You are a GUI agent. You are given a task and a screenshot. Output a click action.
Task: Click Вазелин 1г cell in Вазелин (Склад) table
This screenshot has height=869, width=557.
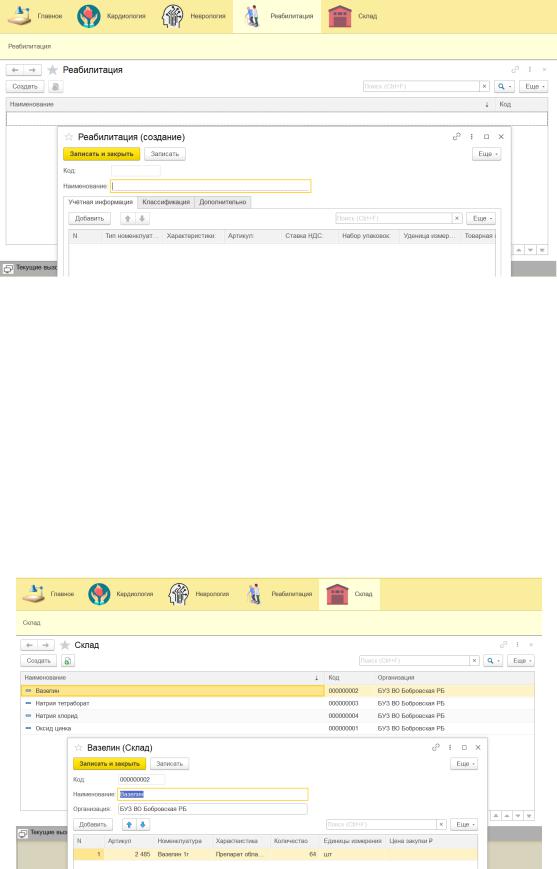pos(173,854)
